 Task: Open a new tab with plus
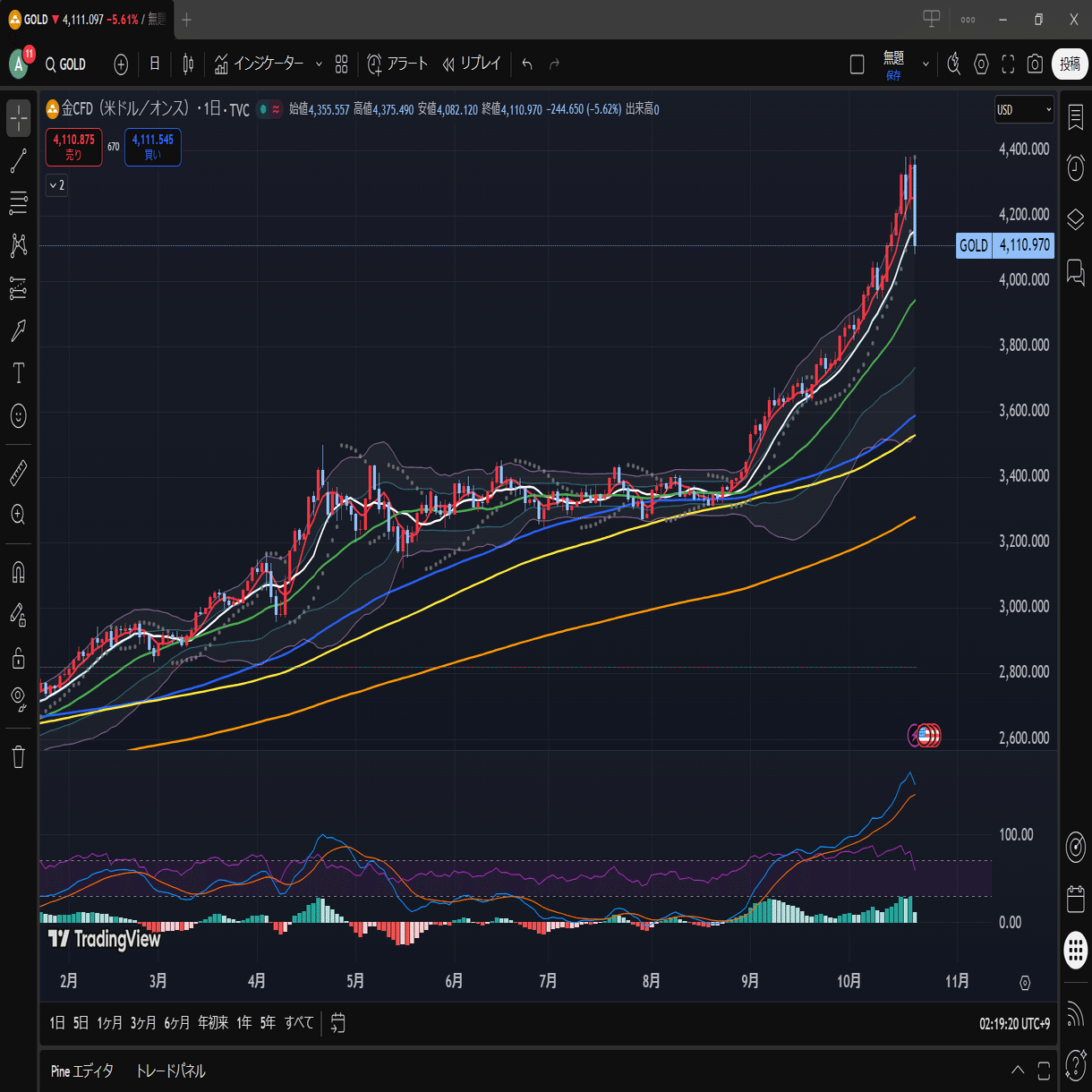pos(186,20)
